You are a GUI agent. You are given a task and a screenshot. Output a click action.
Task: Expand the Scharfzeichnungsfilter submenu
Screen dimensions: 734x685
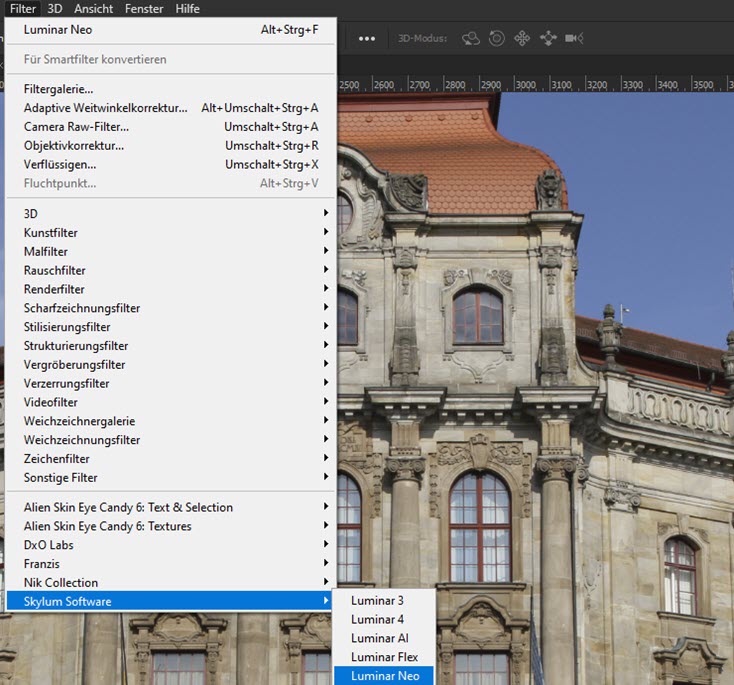[171, 308]
